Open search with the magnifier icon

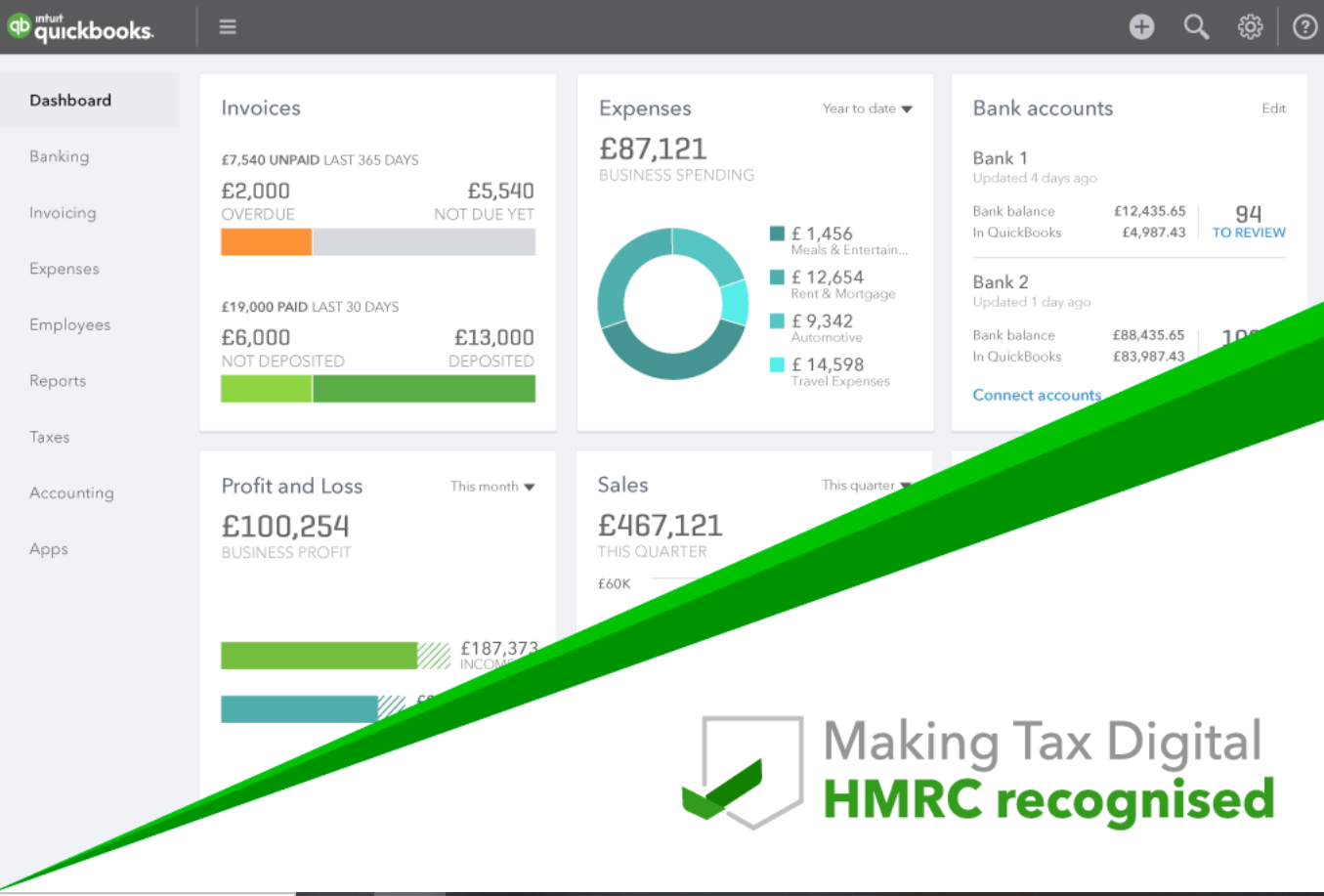(1196, 26)
